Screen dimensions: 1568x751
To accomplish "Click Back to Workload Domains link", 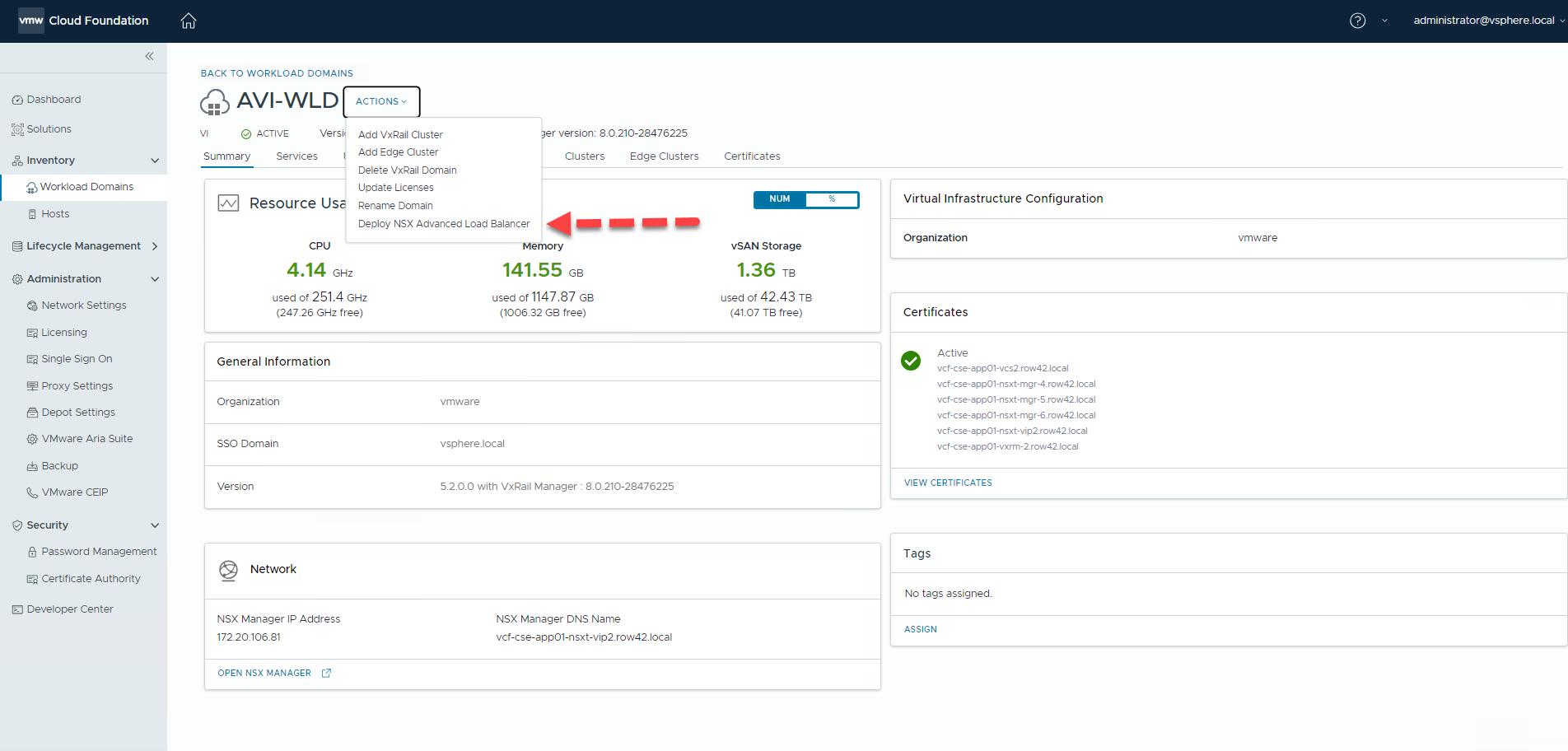I will coord(277,73).
